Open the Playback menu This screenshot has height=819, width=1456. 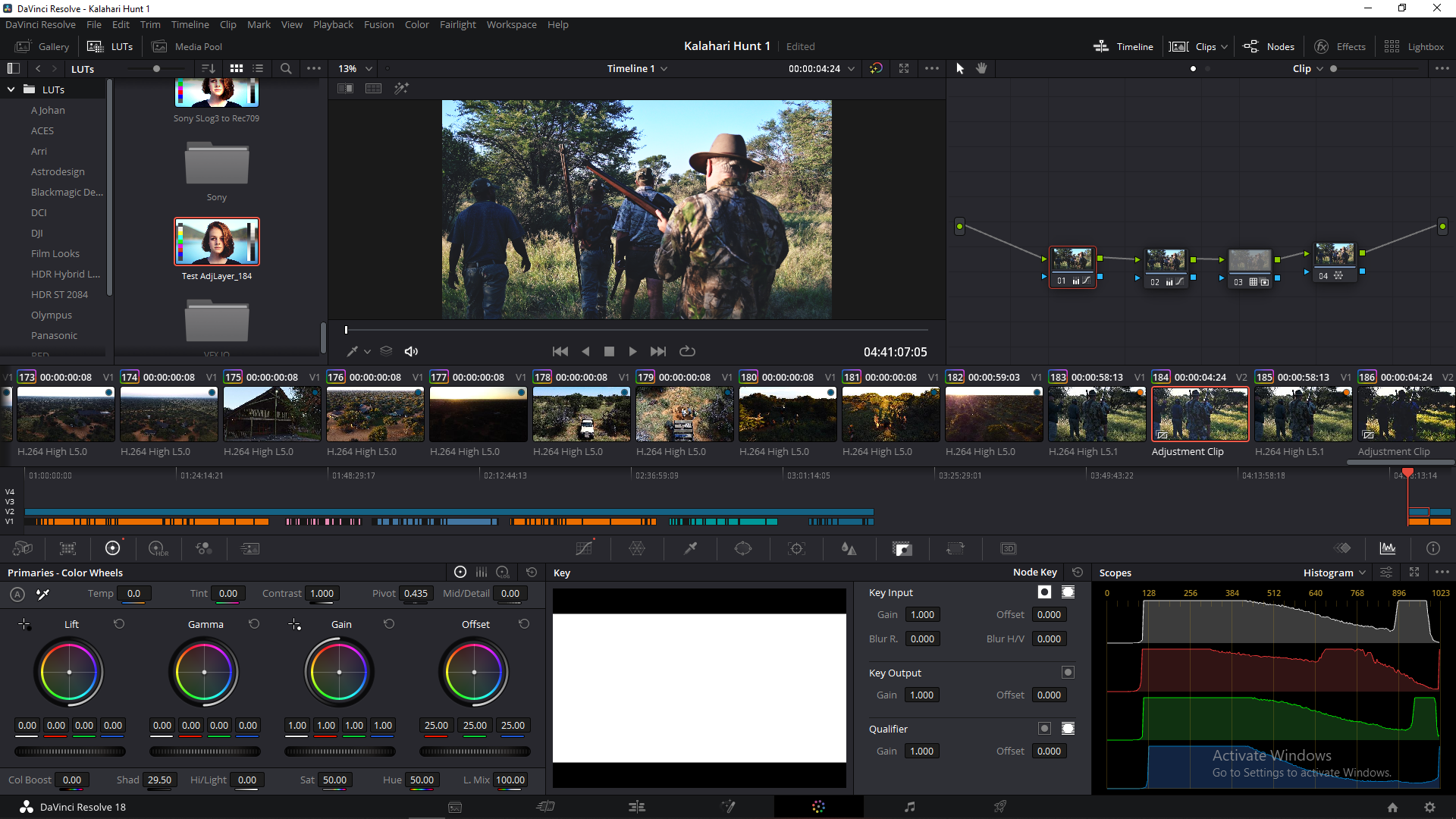click(333, 25)
